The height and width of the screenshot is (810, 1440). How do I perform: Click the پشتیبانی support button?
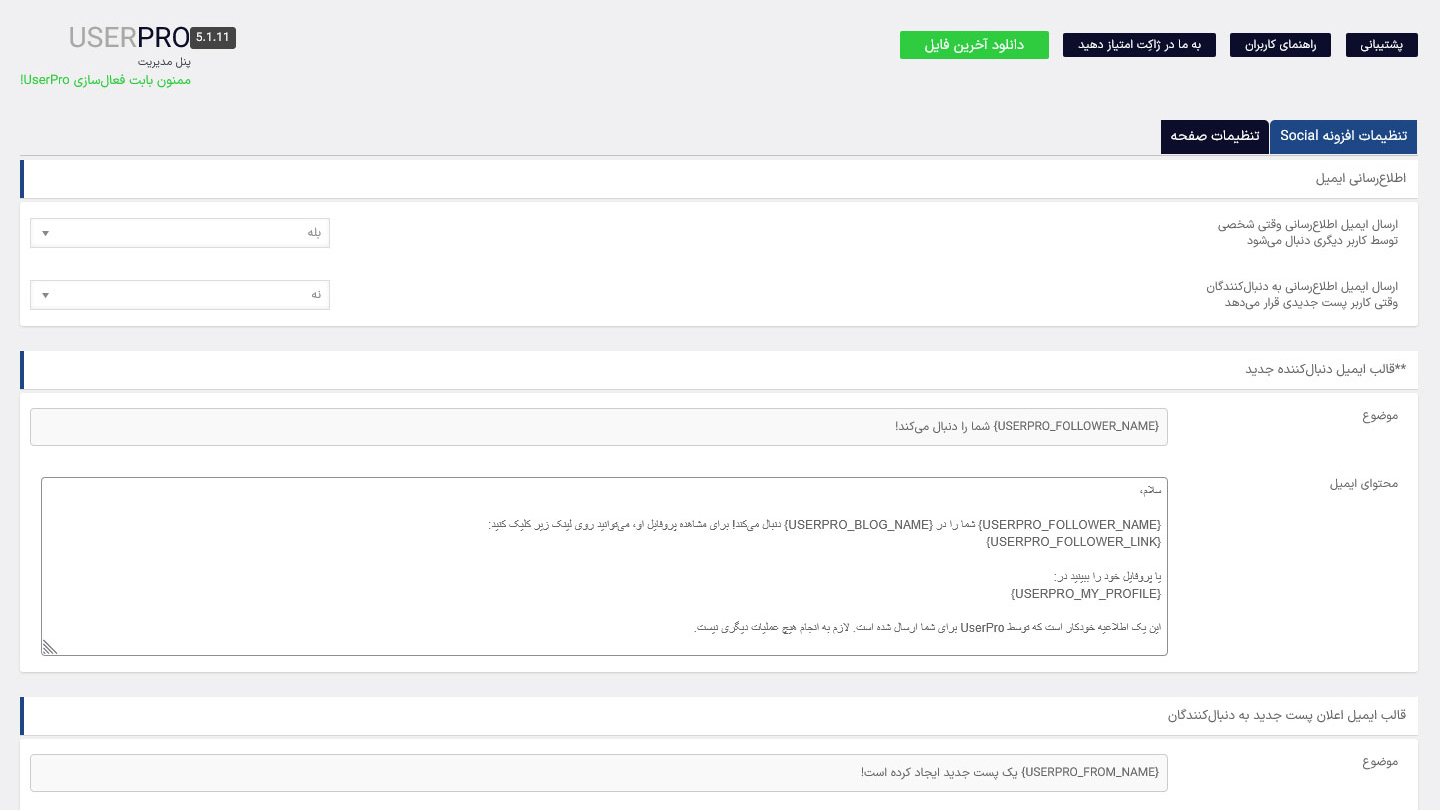1381,45
